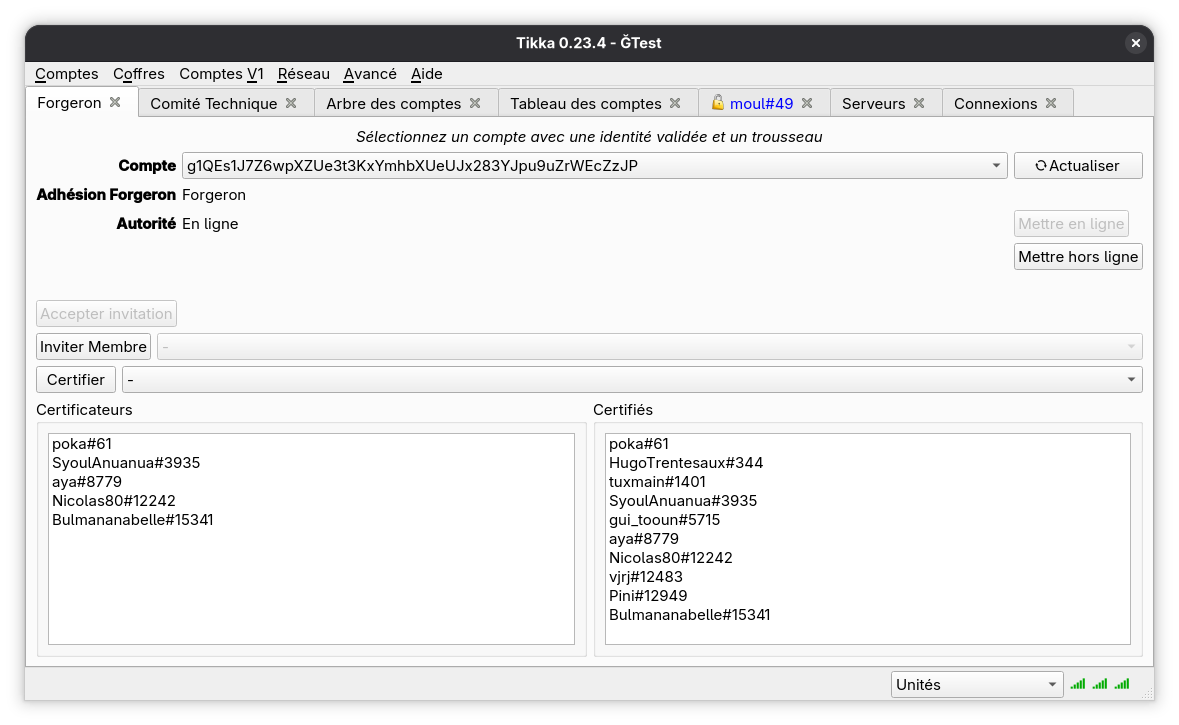Close the Tableau des comptes tab

pos(676,103)
